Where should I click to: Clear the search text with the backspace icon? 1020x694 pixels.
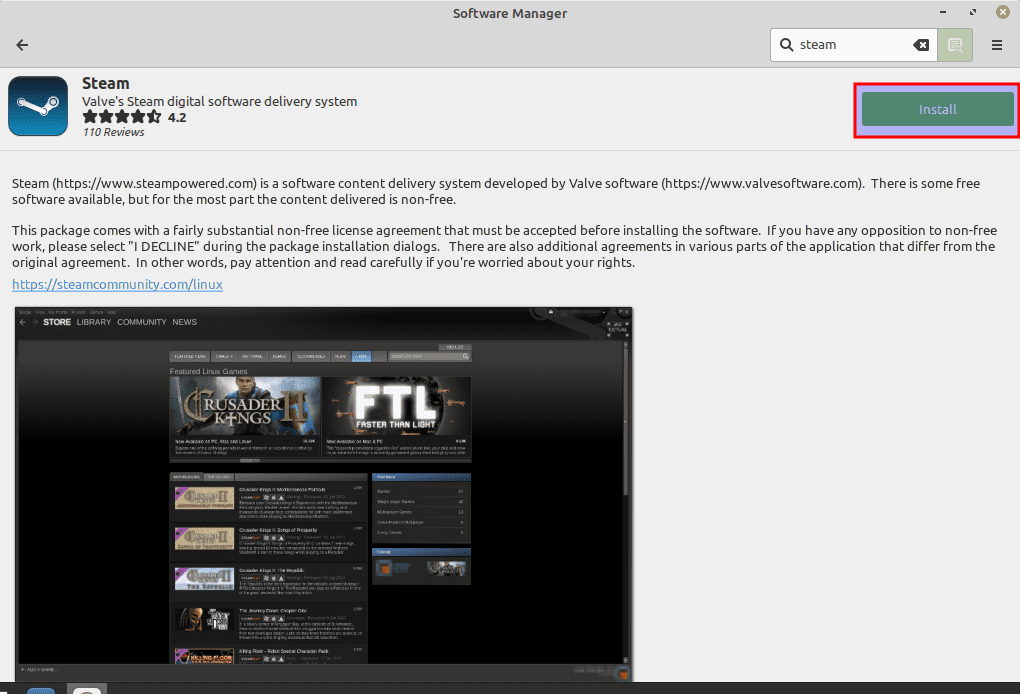(921, 45)
